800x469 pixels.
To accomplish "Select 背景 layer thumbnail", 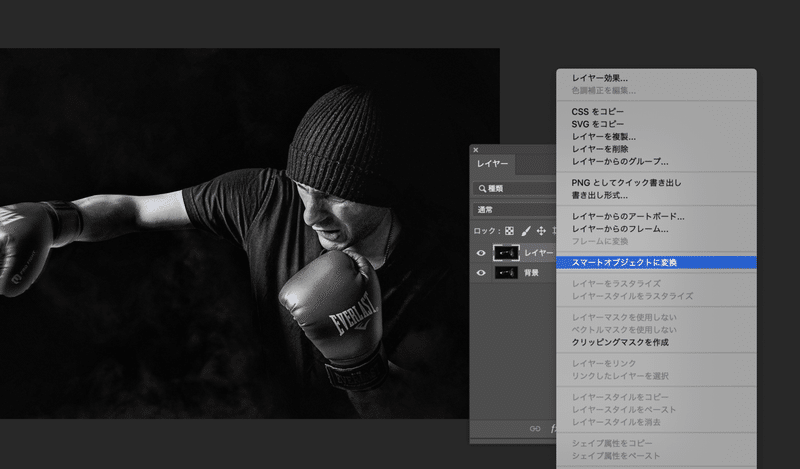I will (x=506, y=273).
